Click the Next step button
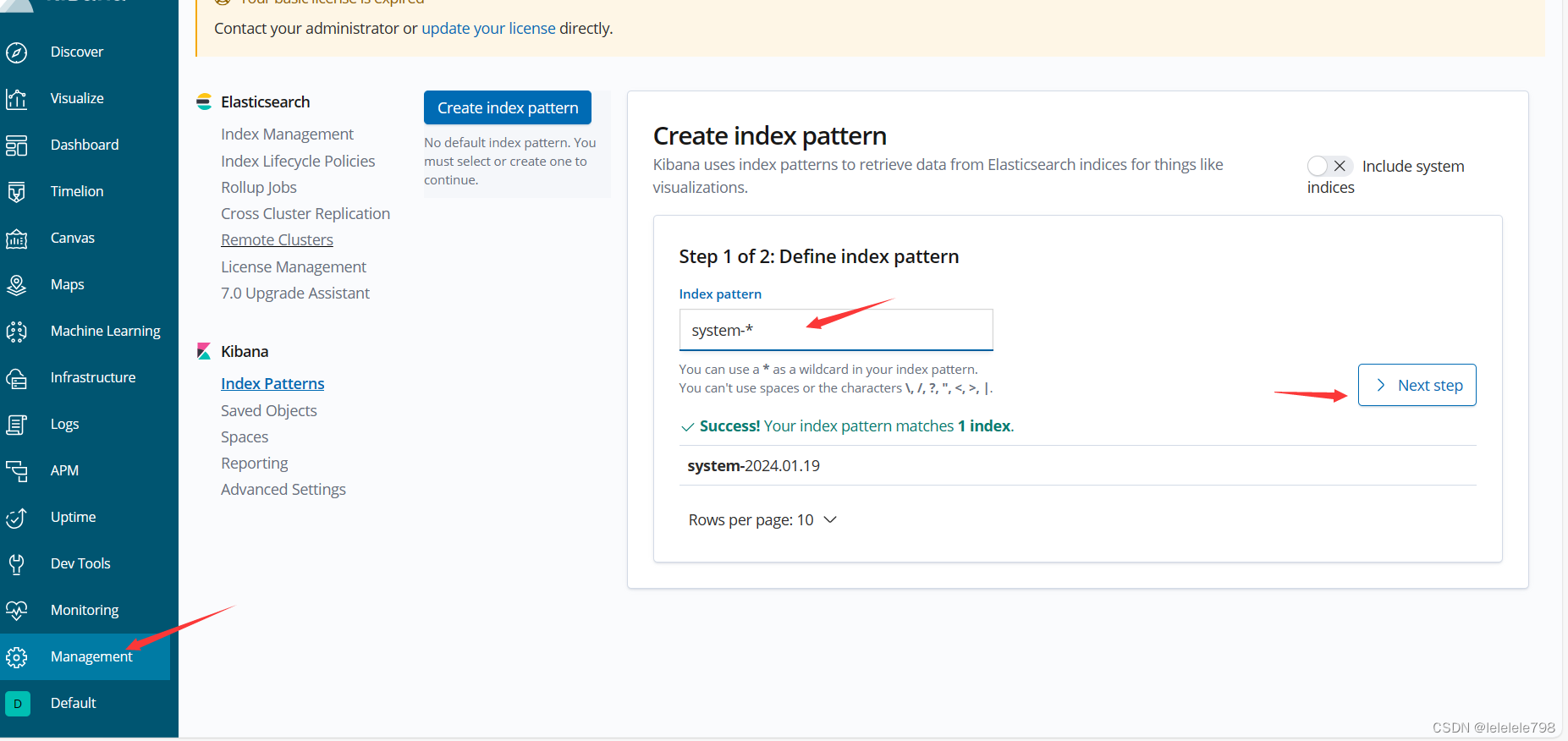This screenshot has height=741, width=1568. click(x=1417, y=385)
